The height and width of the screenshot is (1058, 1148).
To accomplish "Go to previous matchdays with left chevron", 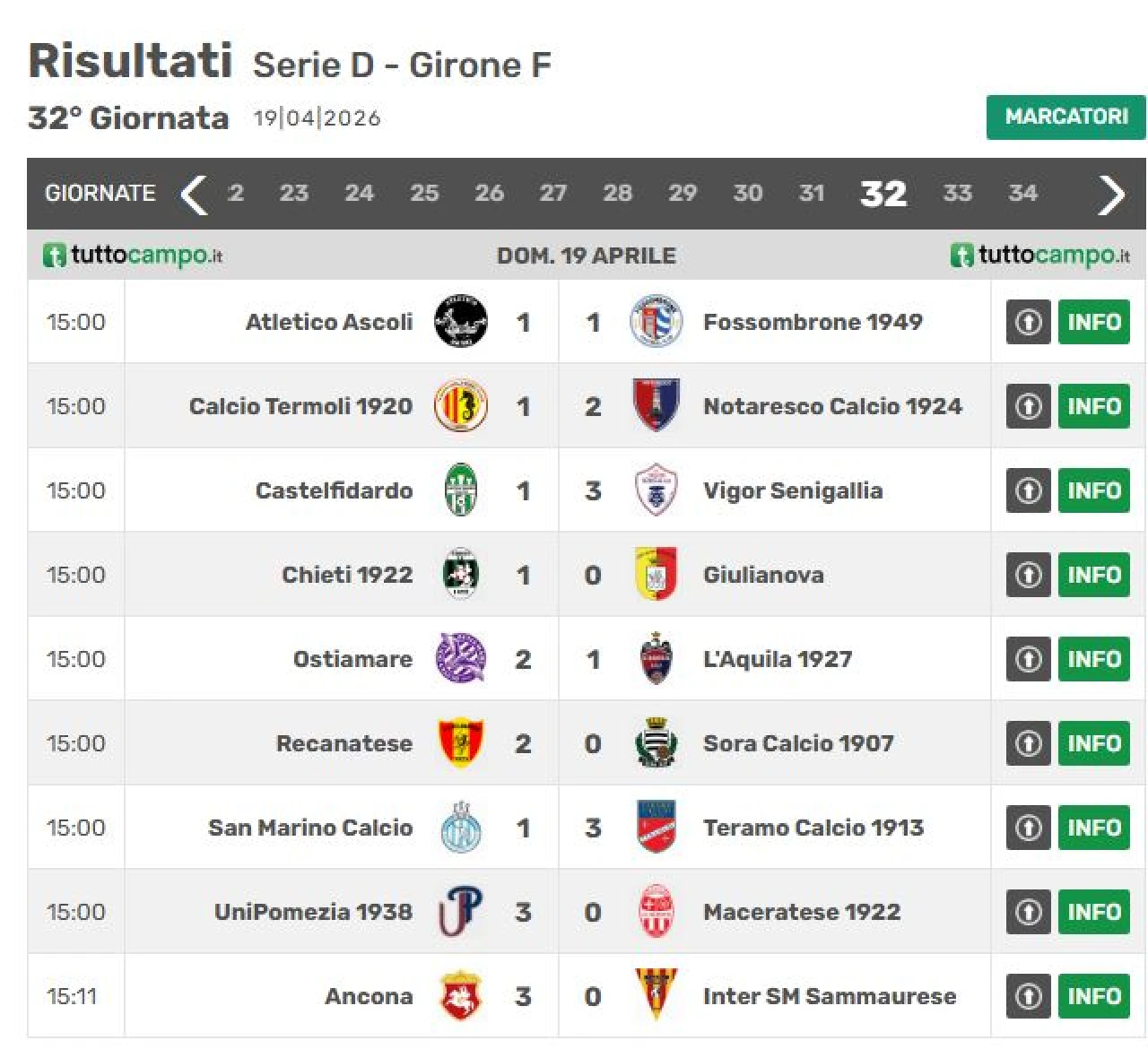I will 194,195.
